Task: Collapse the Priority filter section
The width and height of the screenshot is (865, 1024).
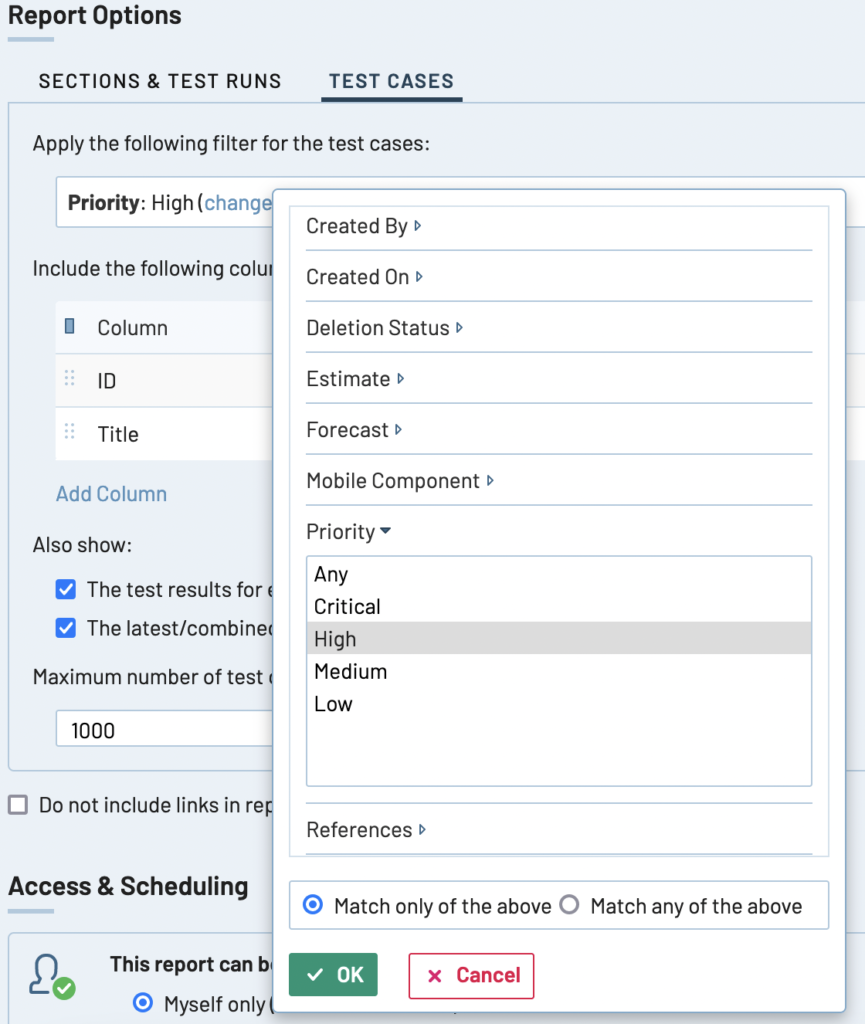Action: point(348,532)
